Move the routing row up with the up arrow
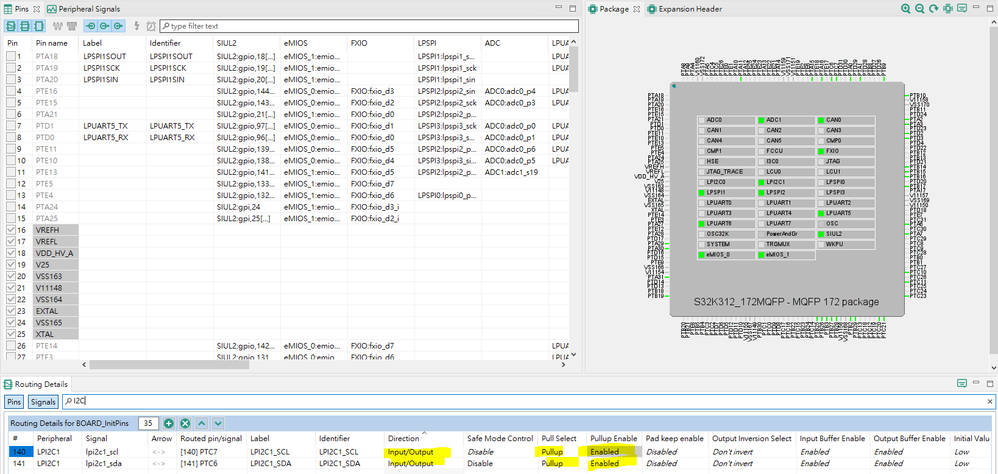The image size is (998, 474). pyautogui.click(x=202, y=423)
